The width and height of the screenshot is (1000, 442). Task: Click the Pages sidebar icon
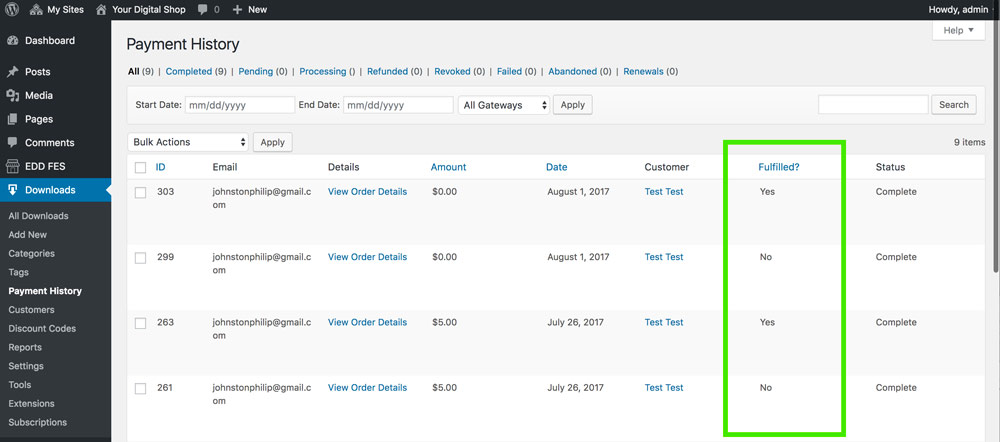12,119
